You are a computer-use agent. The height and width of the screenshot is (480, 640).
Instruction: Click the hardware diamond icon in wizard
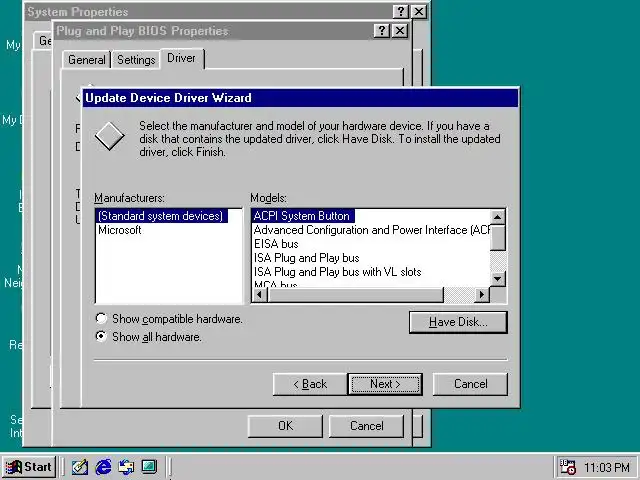click(x=109, y=136)
